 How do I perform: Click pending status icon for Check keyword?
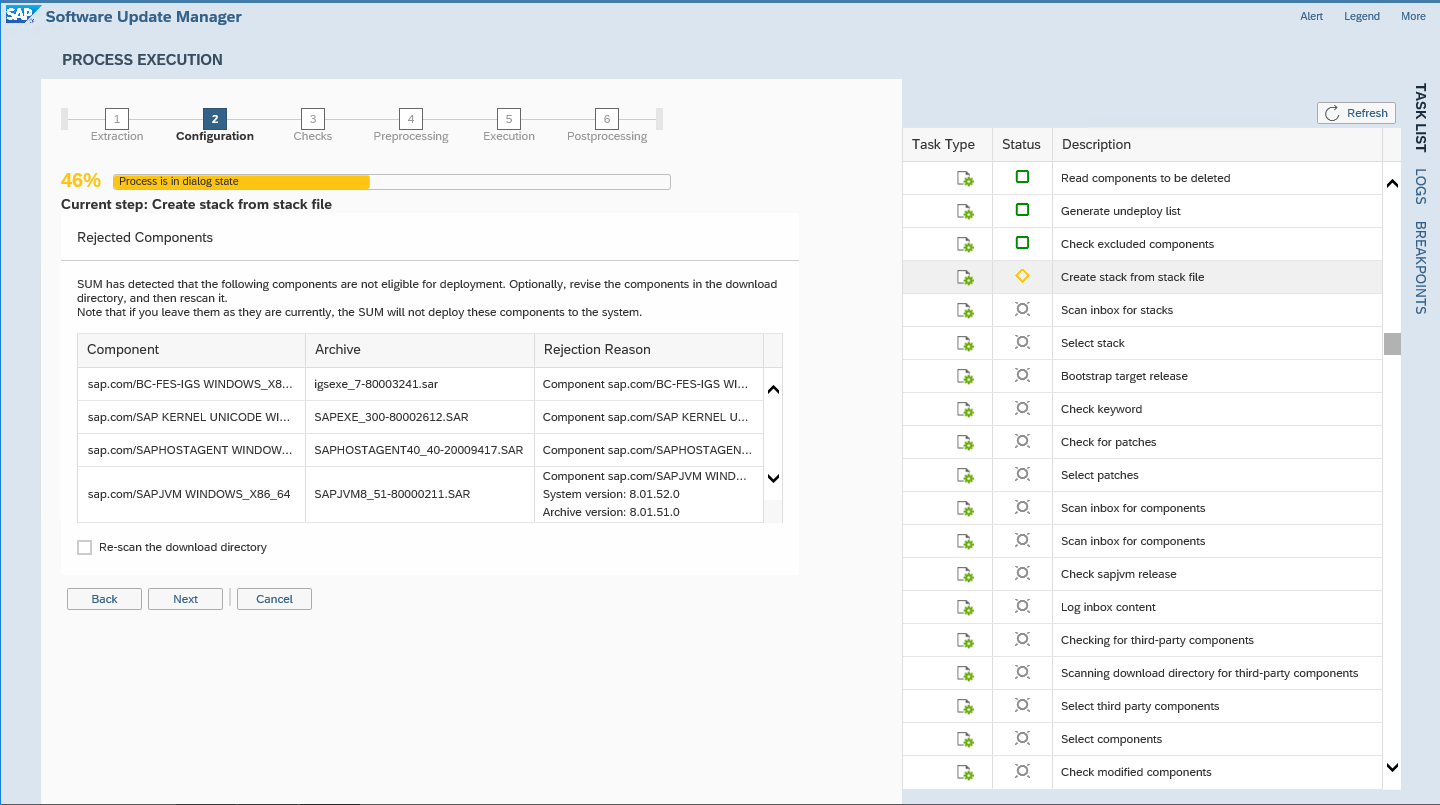(x=1022, y=408)
